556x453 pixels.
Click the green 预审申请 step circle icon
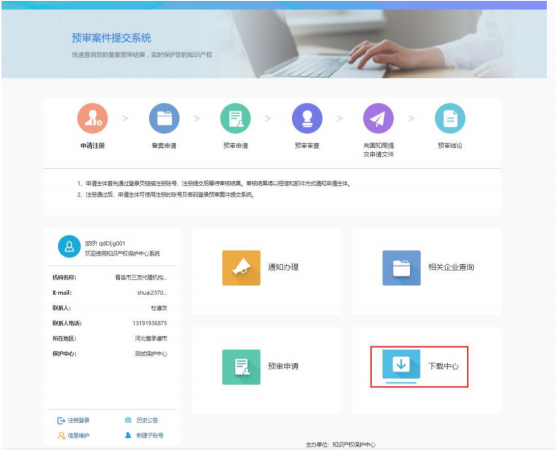coord(235,118)
